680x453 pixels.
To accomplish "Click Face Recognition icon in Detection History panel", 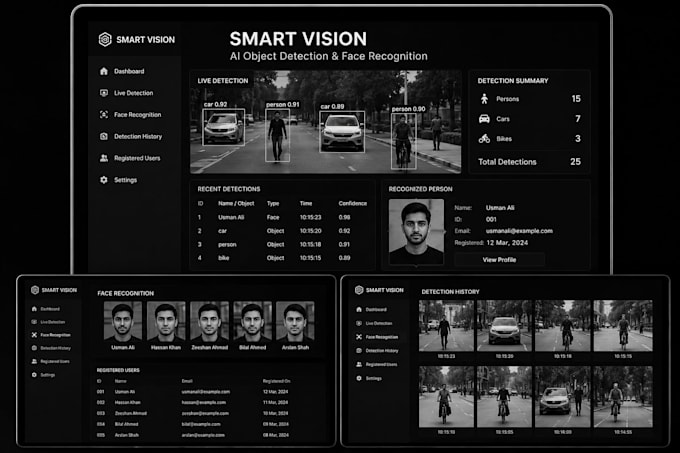I will pyautogui.click(x=359, y=337).
